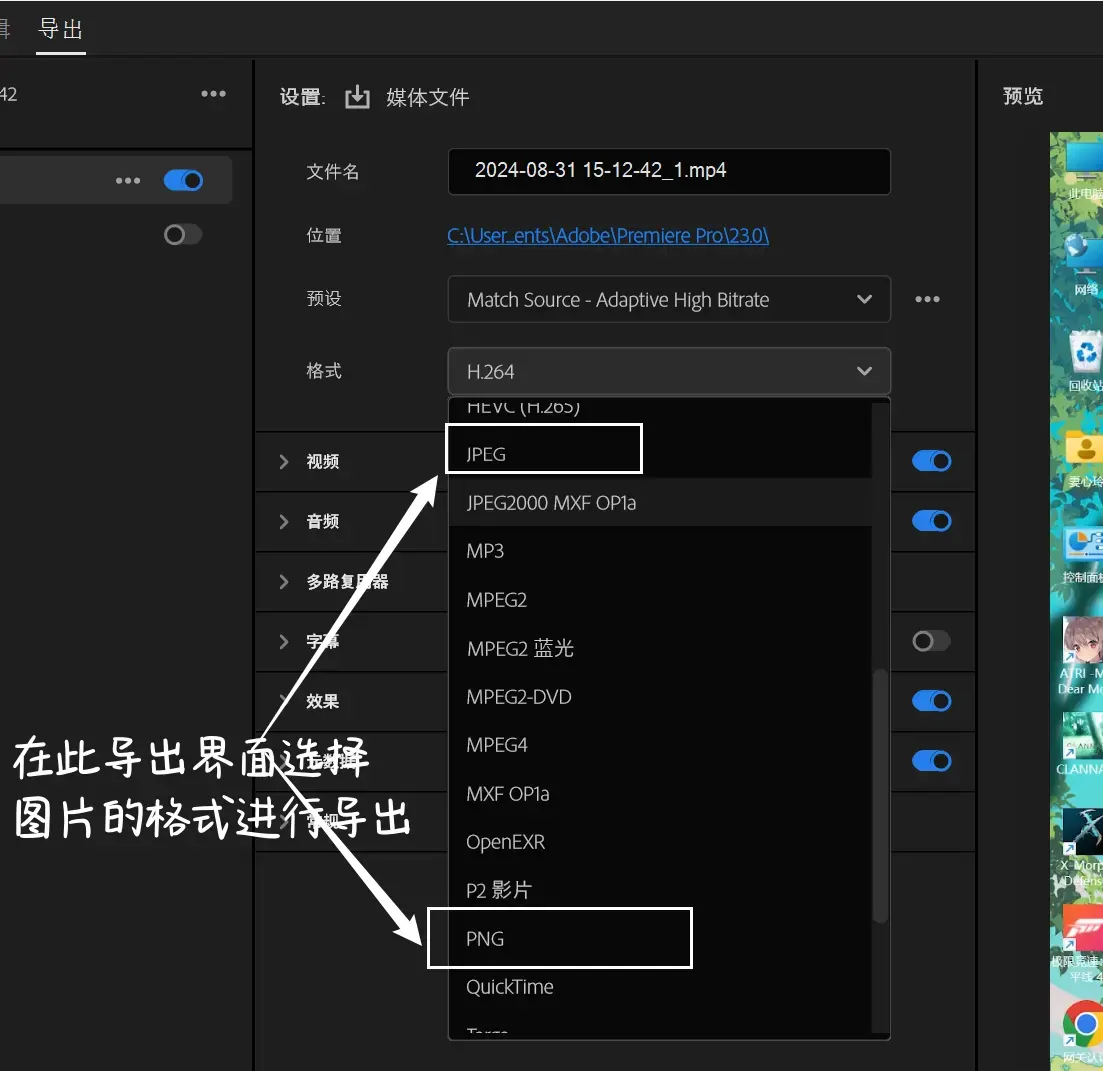This screenshot has height=1071, width=1103.
Task: Switch off the Effects section toggle
Action: [931, 700]
